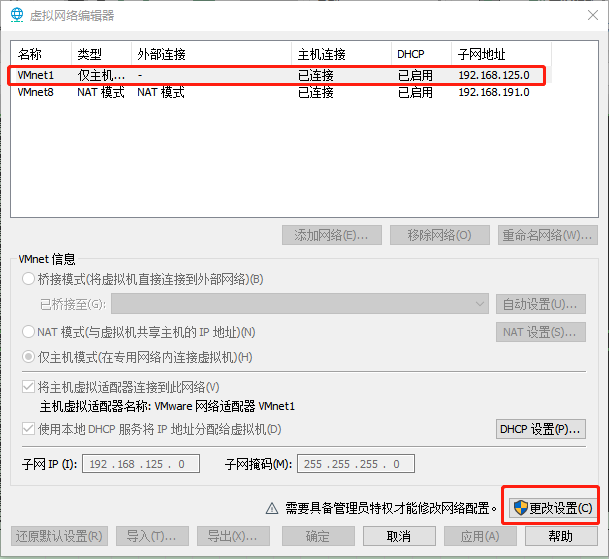Click the 添加网络(E)... button
609x559 pixels.
click(332, 235)
